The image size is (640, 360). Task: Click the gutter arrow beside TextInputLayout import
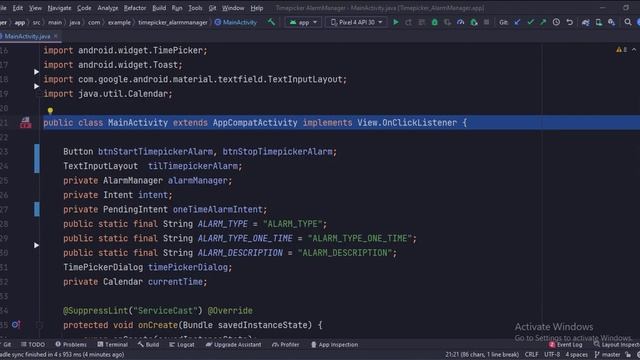tap(36, 72)
